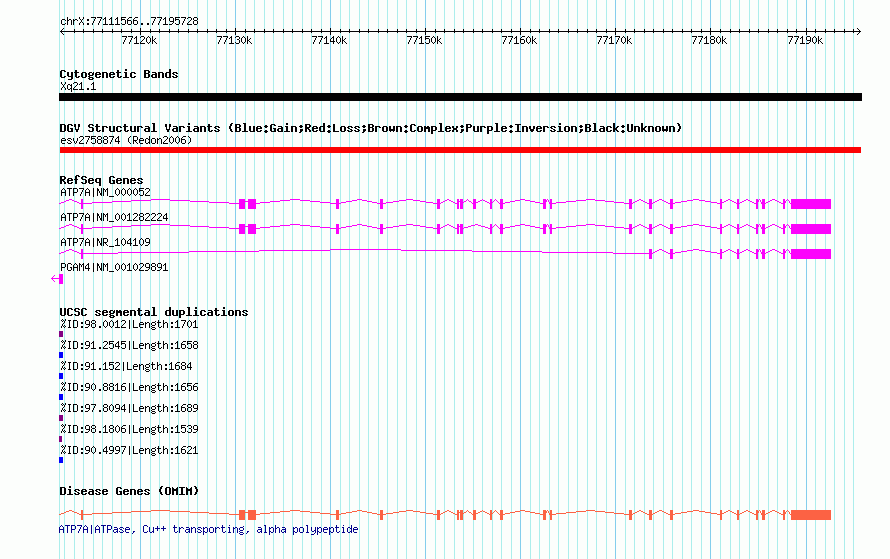Click the Disease Genes (OMIM) track title
Screen dimensions: 890x559
click(x=129, y=491)
